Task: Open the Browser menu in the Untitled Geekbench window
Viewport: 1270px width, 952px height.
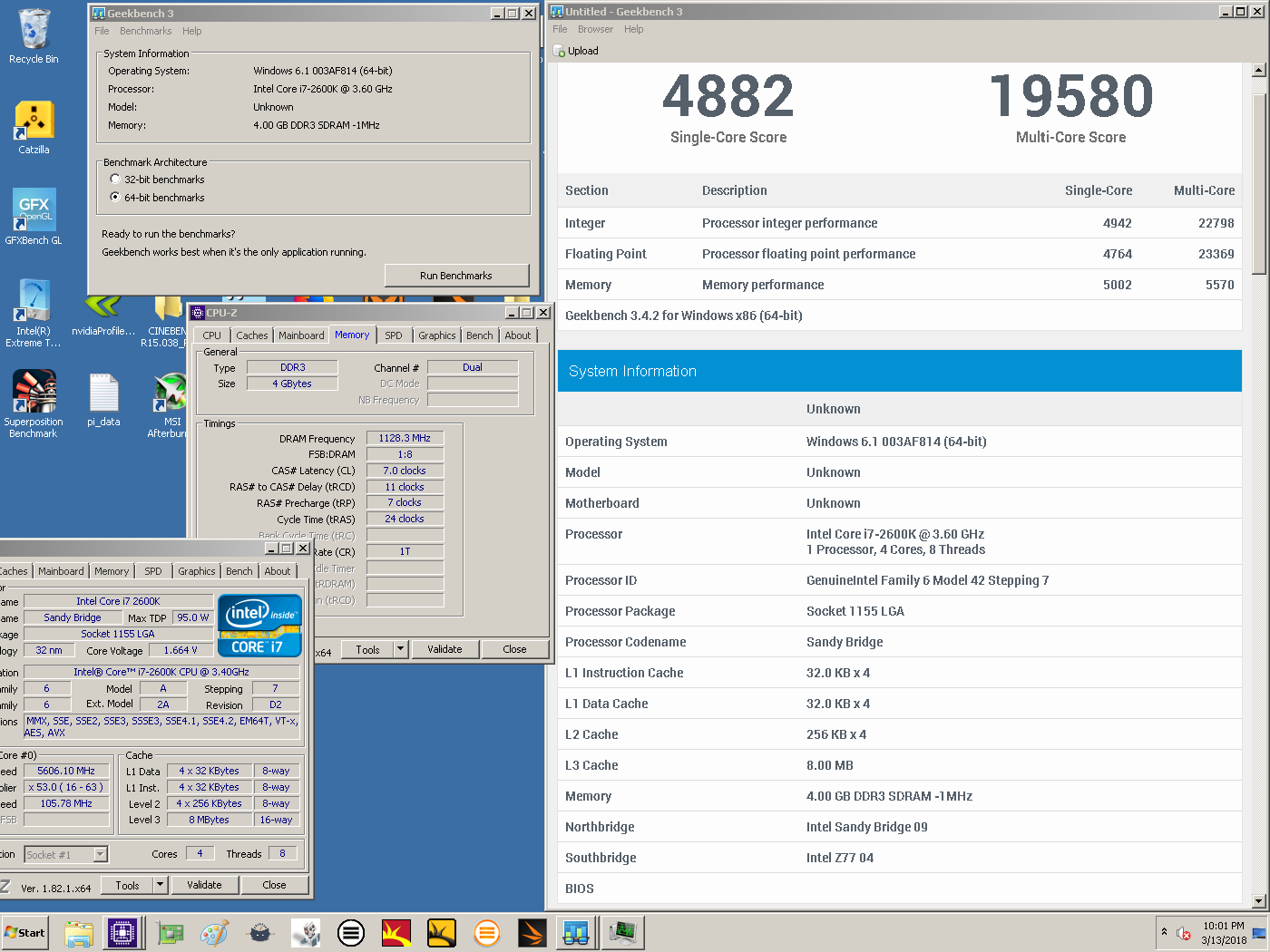Action: click(595, 29)
